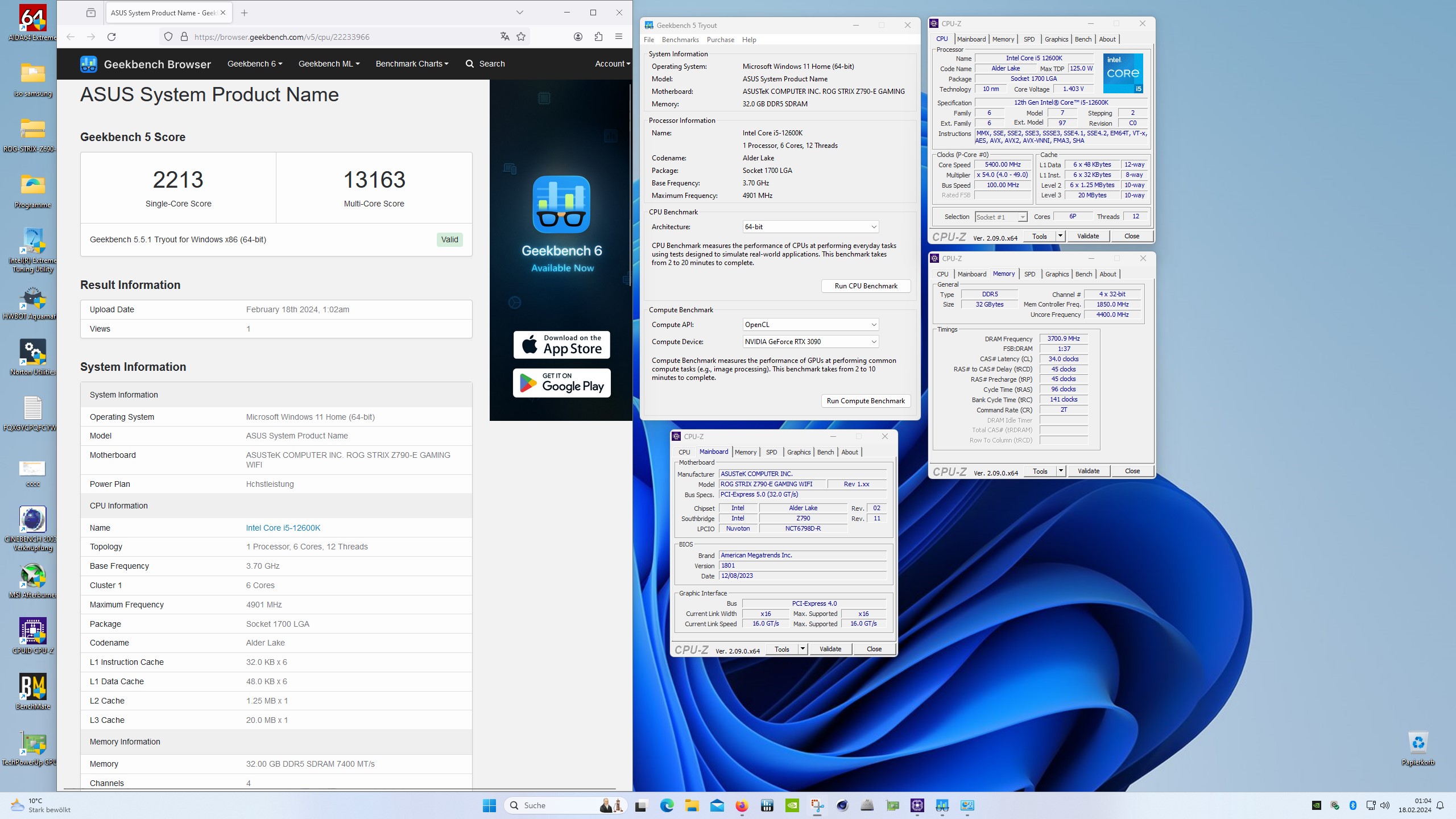Open the Compute API OpenCL dropdown

[810, 325]
